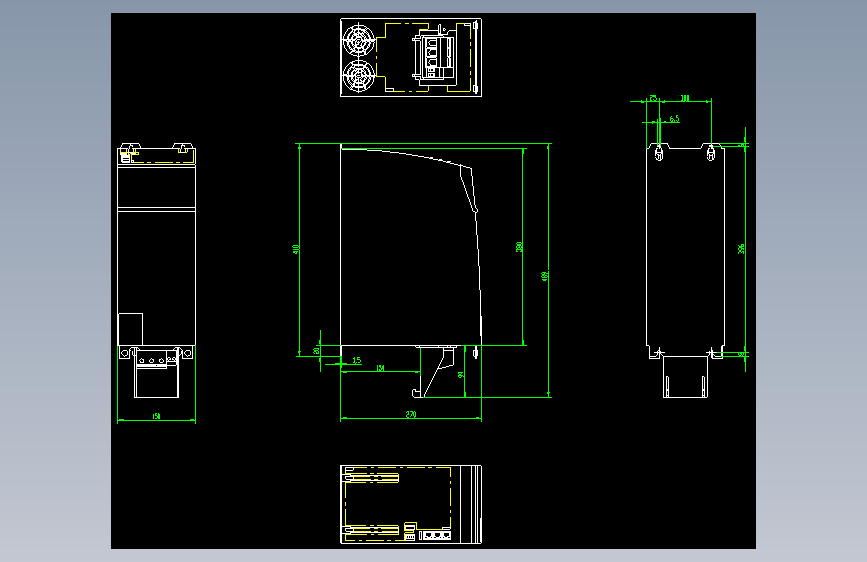Click the right keyhole mounting slot on rear view
This screenshot has height=562, width=867.
click(x=711, y=153)
